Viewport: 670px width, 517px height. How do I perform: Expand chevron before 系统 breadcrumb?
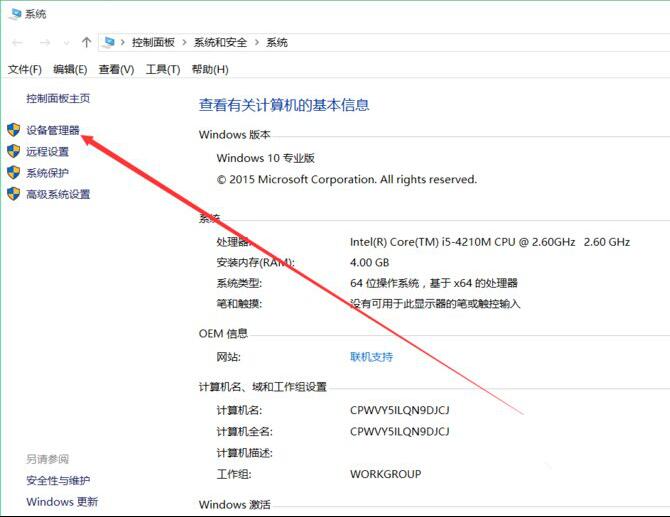[x=257, y=42]
